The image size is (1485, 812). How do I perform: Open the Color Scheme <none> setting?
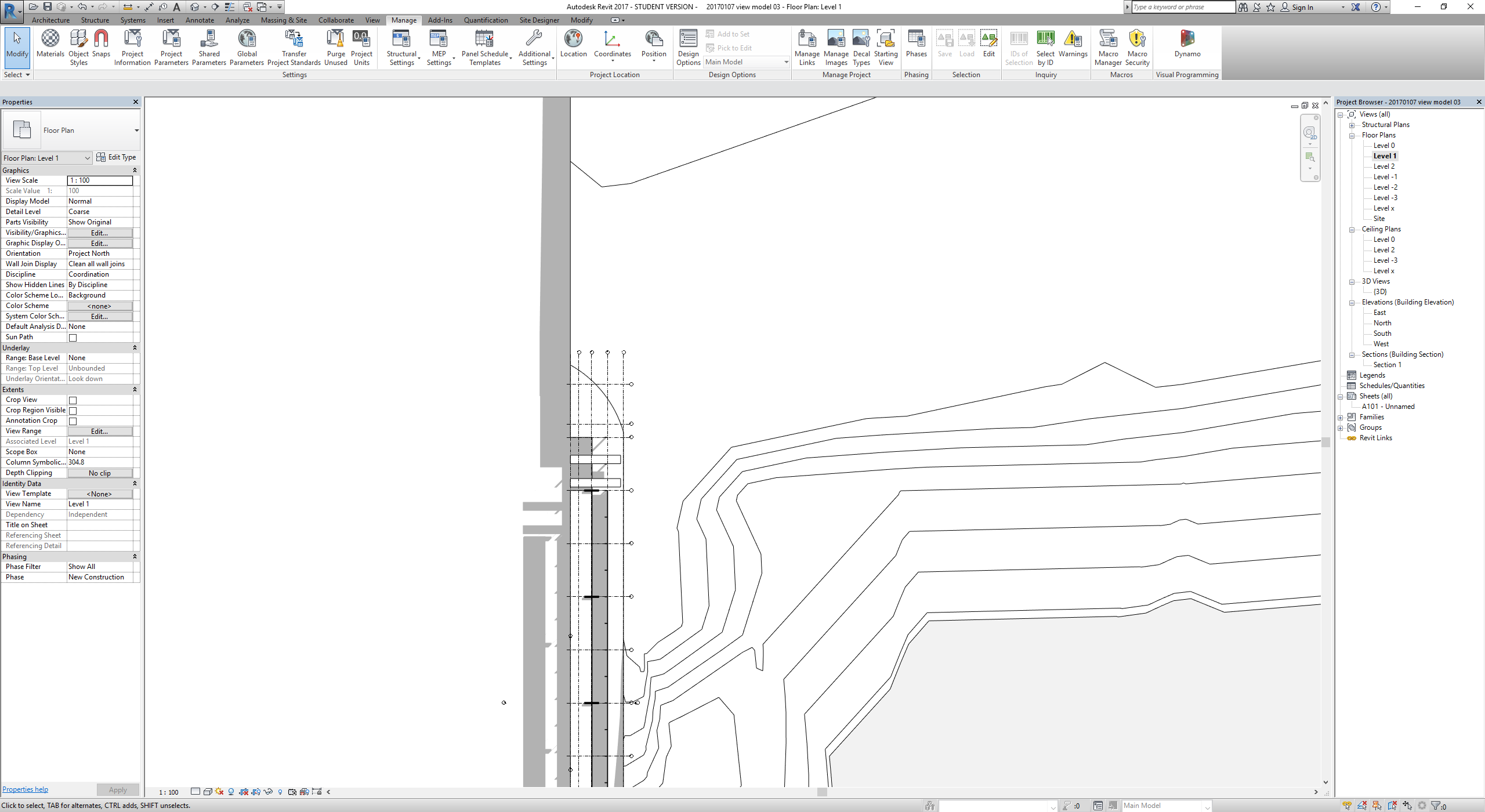pyautogui.click(x=99, y=306)
